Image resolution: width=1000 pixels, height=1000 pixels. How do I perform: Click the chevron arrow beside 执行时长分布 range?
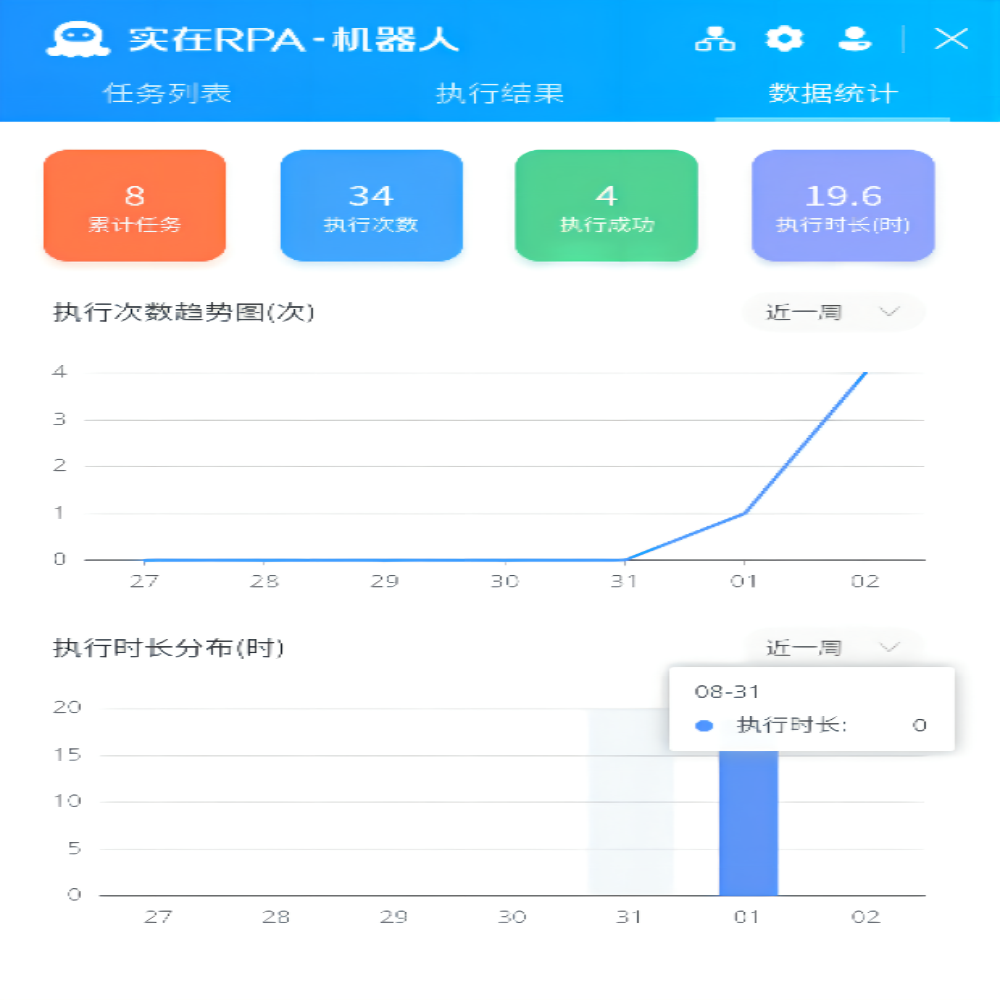[889, 647]
